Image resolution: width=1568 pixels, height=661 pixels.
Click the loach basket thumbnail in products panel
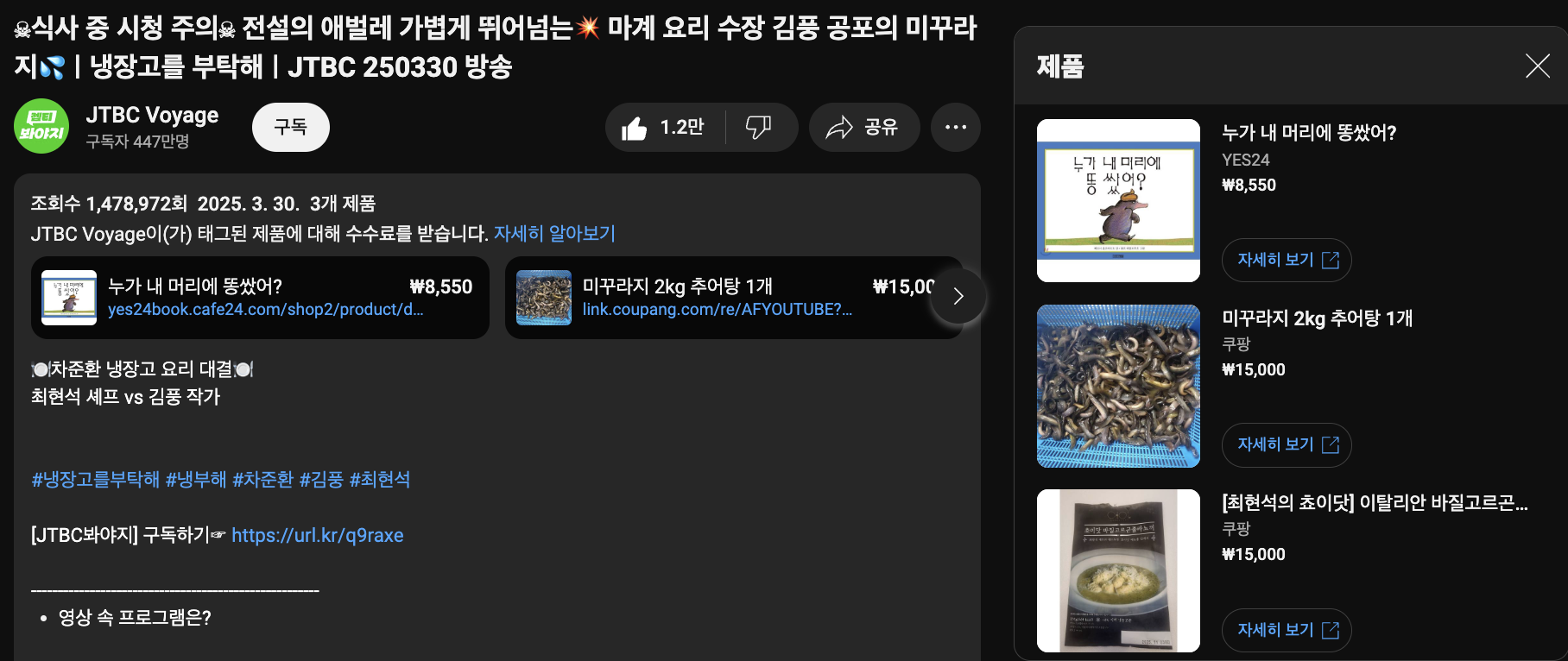point(1118,386)
